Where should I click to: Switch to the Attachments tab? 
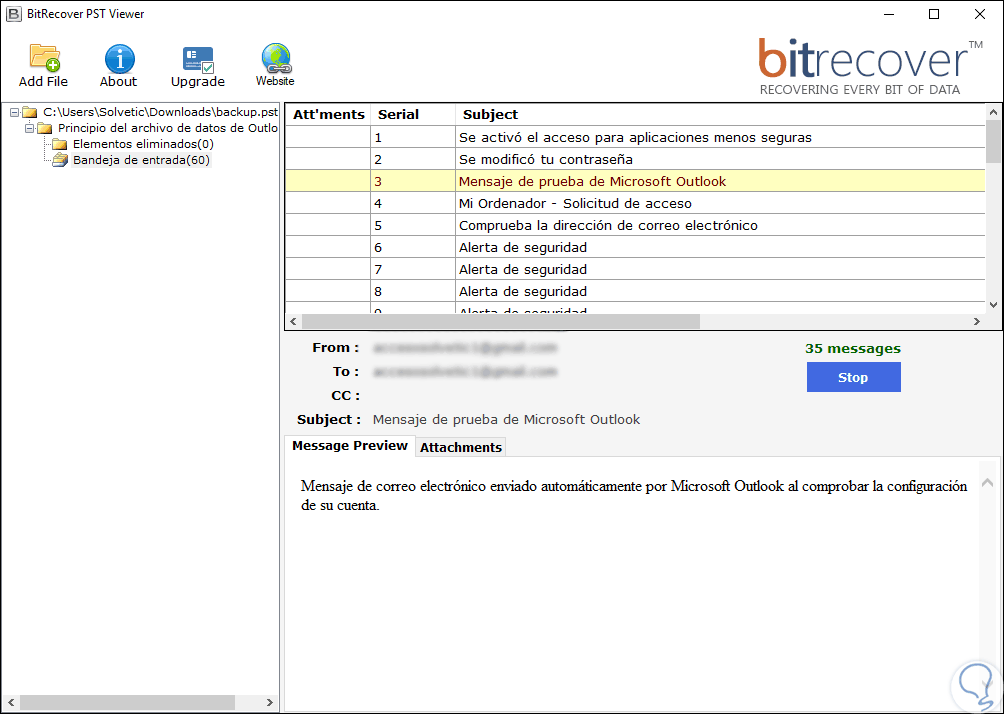(460, 447)
